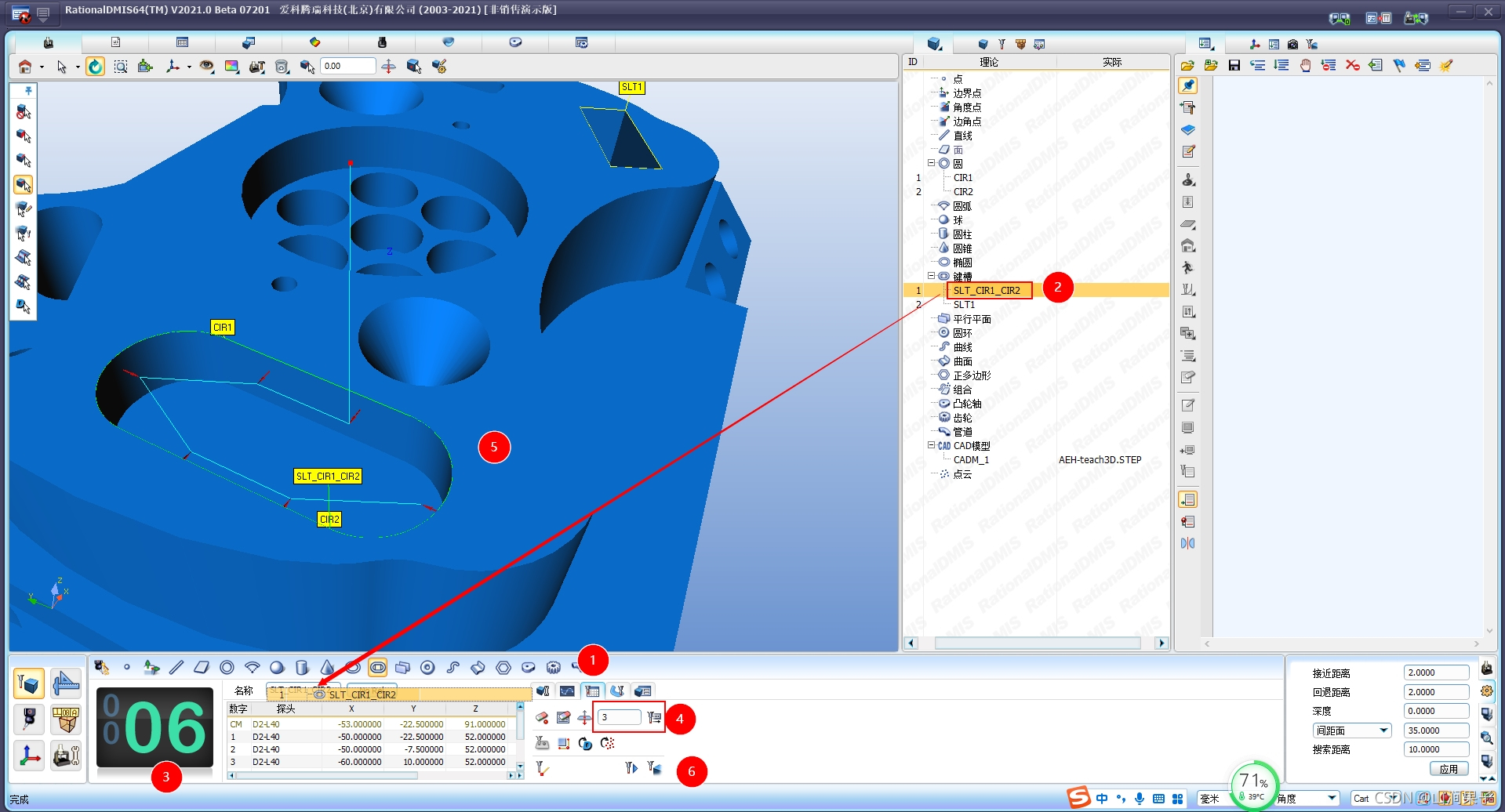Open the tolerance box button at lower left
Viewport: 1505px width, 812px height.
pos(66,720)
